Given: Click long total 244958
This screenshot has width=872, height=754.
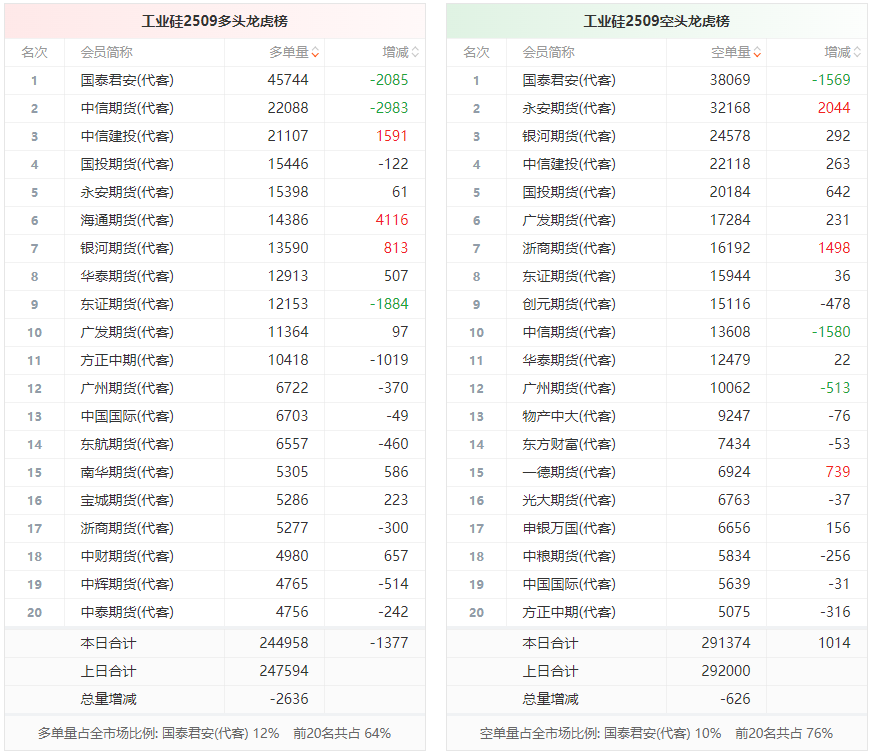Looking at the screenshot, I should (x=284, y=643).
